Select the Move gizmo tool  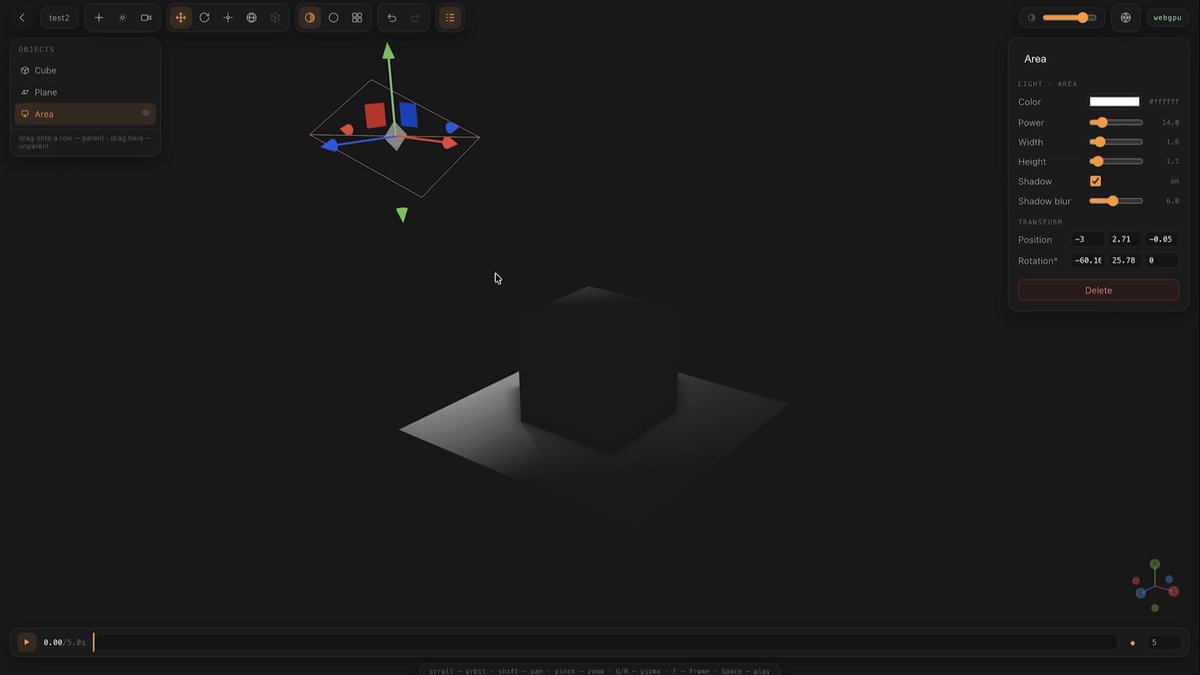click(180, 18)
